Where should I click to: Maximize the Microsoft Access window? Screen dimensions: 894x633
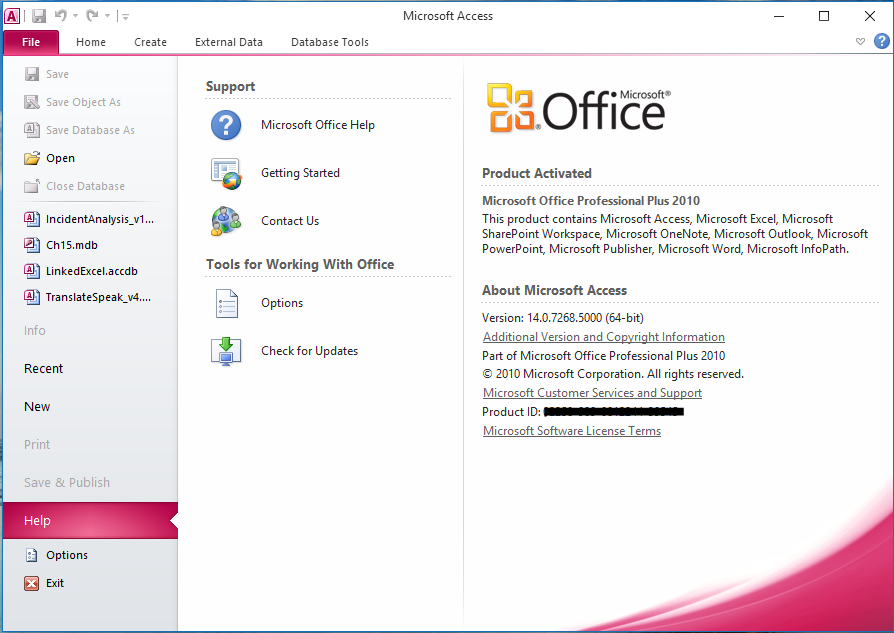coord(824,16)
